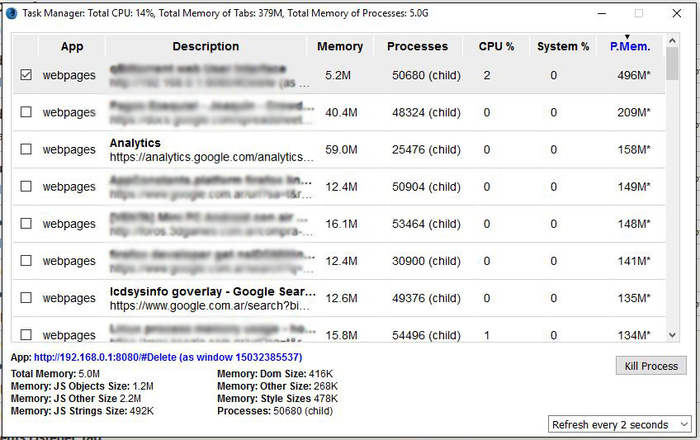The width and height of the screenshot is (700, 440).
Task: Click the scrollbar down arrow in process list
Action: [673, 334]
